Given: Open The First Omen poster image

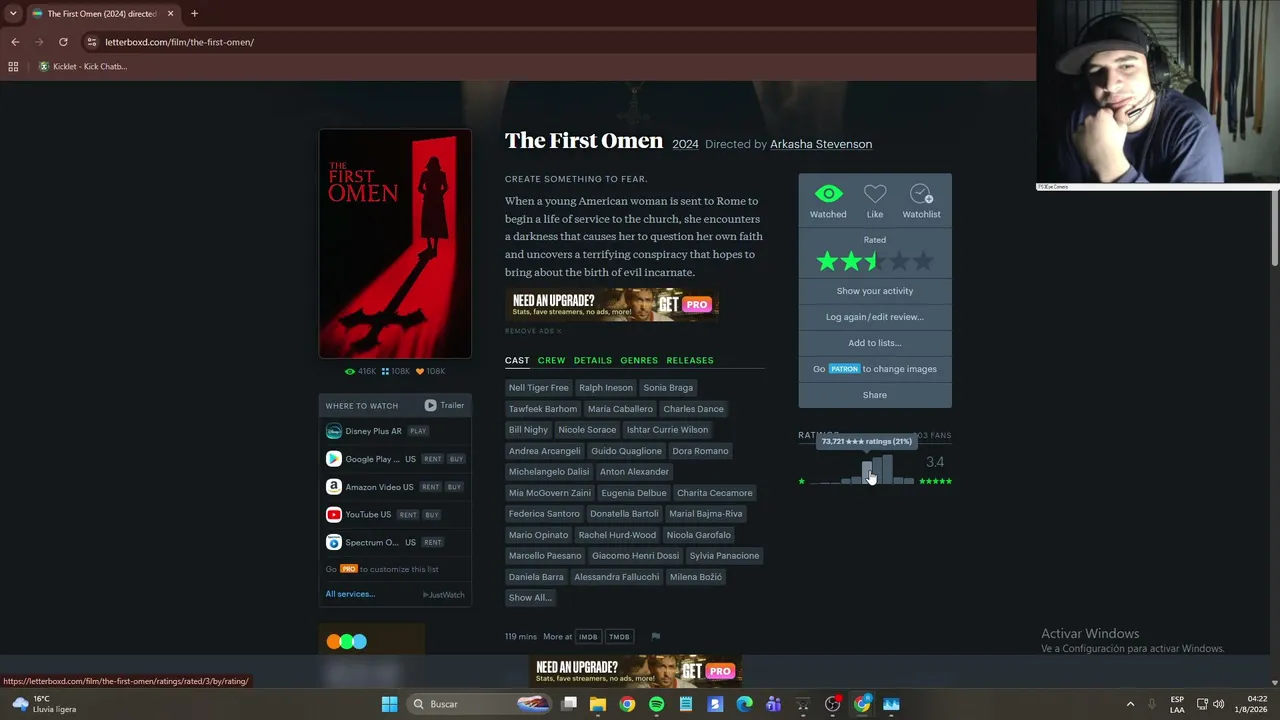Looking at the screenshot, I should [395, 243].
